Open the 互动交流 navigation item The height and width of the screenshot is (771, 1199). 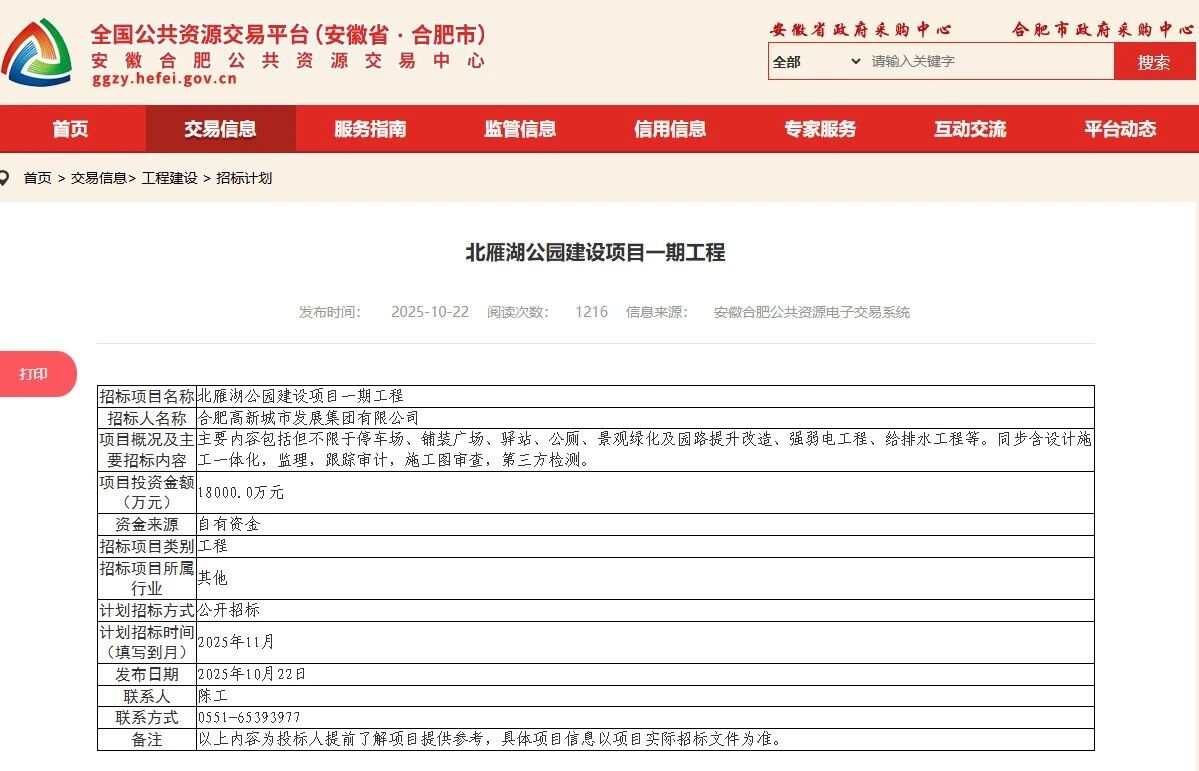click(x=970, y=129)
